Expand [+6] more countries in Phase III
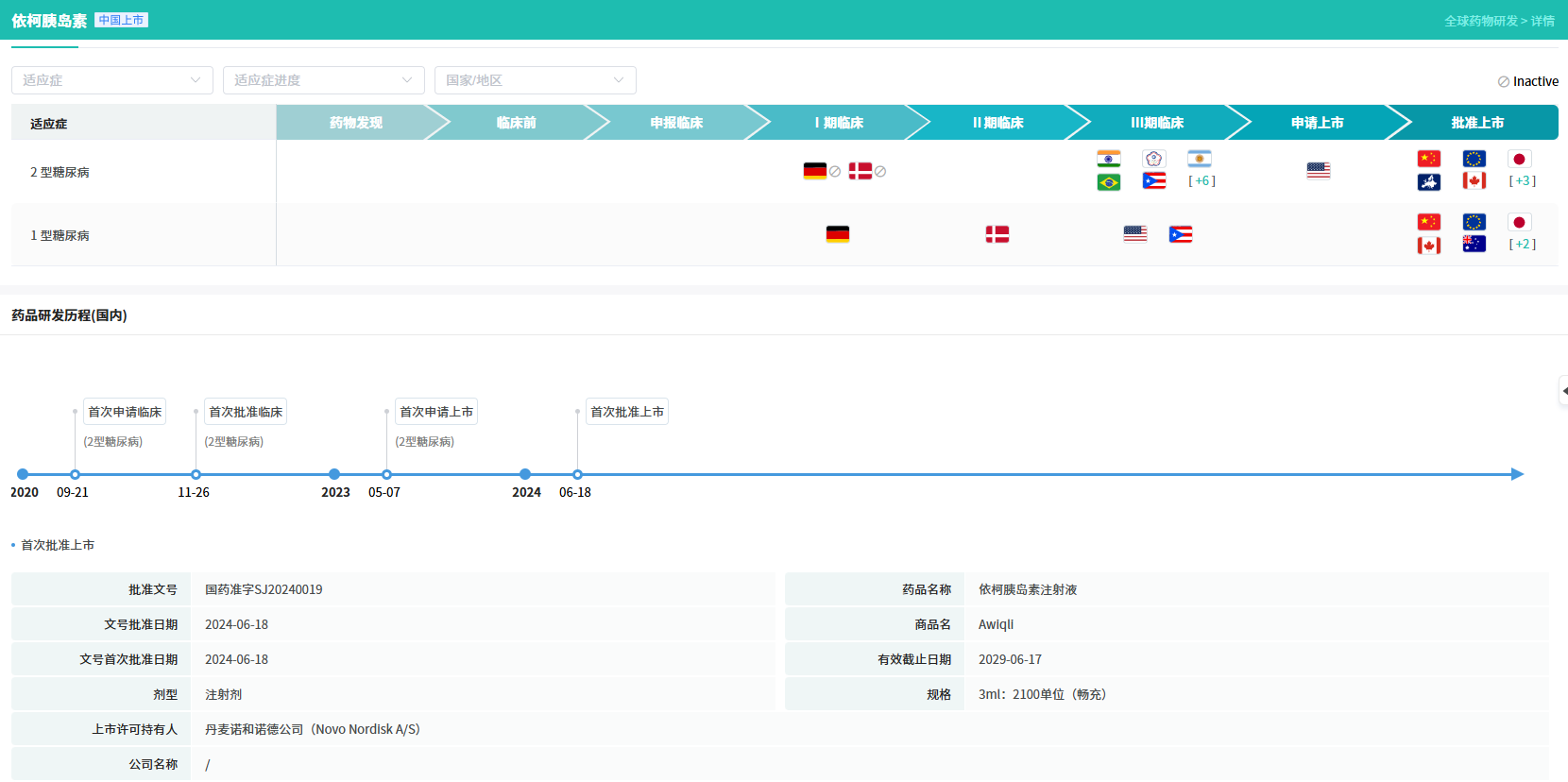The height and width of the screenshot is (782, 1568). (x=1202, y=181)
